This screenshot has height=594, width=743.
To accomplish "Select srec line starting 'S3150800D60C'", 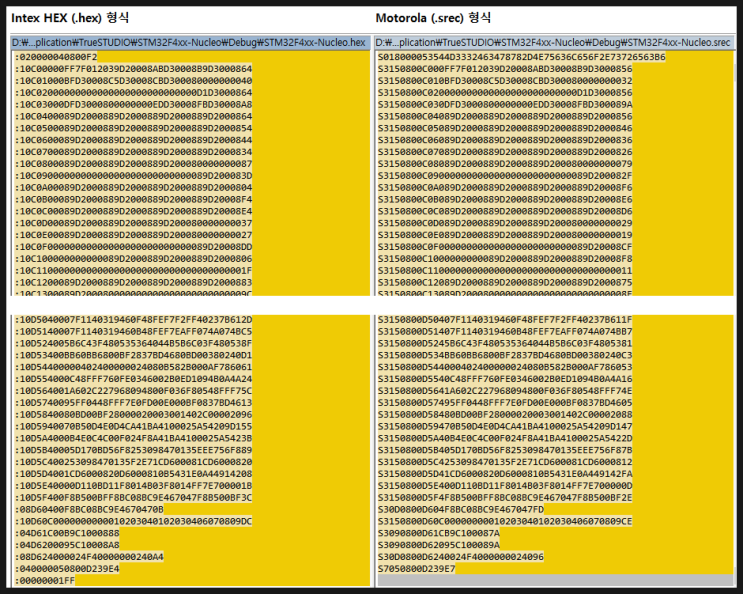I will pyautogui.click(x=505, y=521).
